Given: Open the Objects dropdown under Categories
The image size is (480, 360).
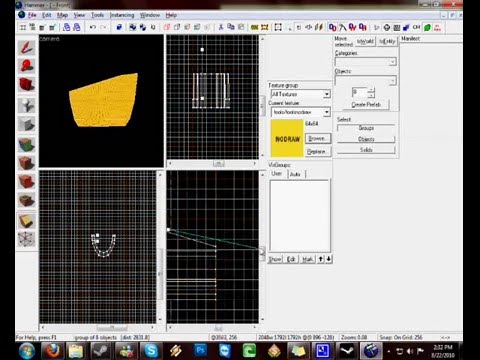Looking at the screenshot, I should (x=392, y=81).
